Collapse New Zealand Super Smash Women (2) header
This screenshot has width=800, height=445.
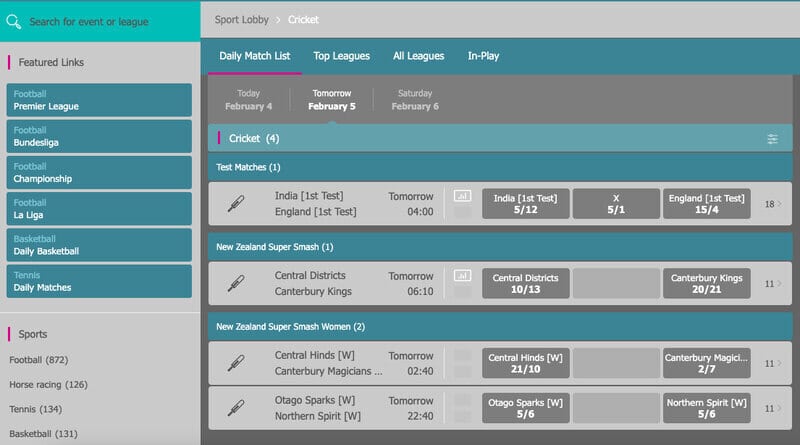[500, 327]
